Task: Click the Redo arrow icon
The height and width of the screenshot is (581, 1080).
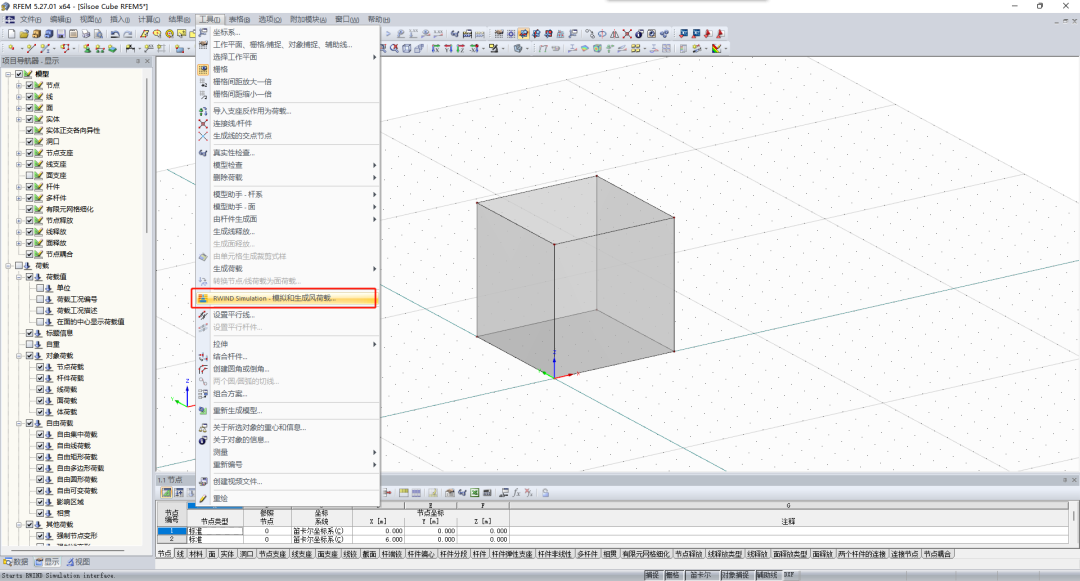Action: pos(127,33)
